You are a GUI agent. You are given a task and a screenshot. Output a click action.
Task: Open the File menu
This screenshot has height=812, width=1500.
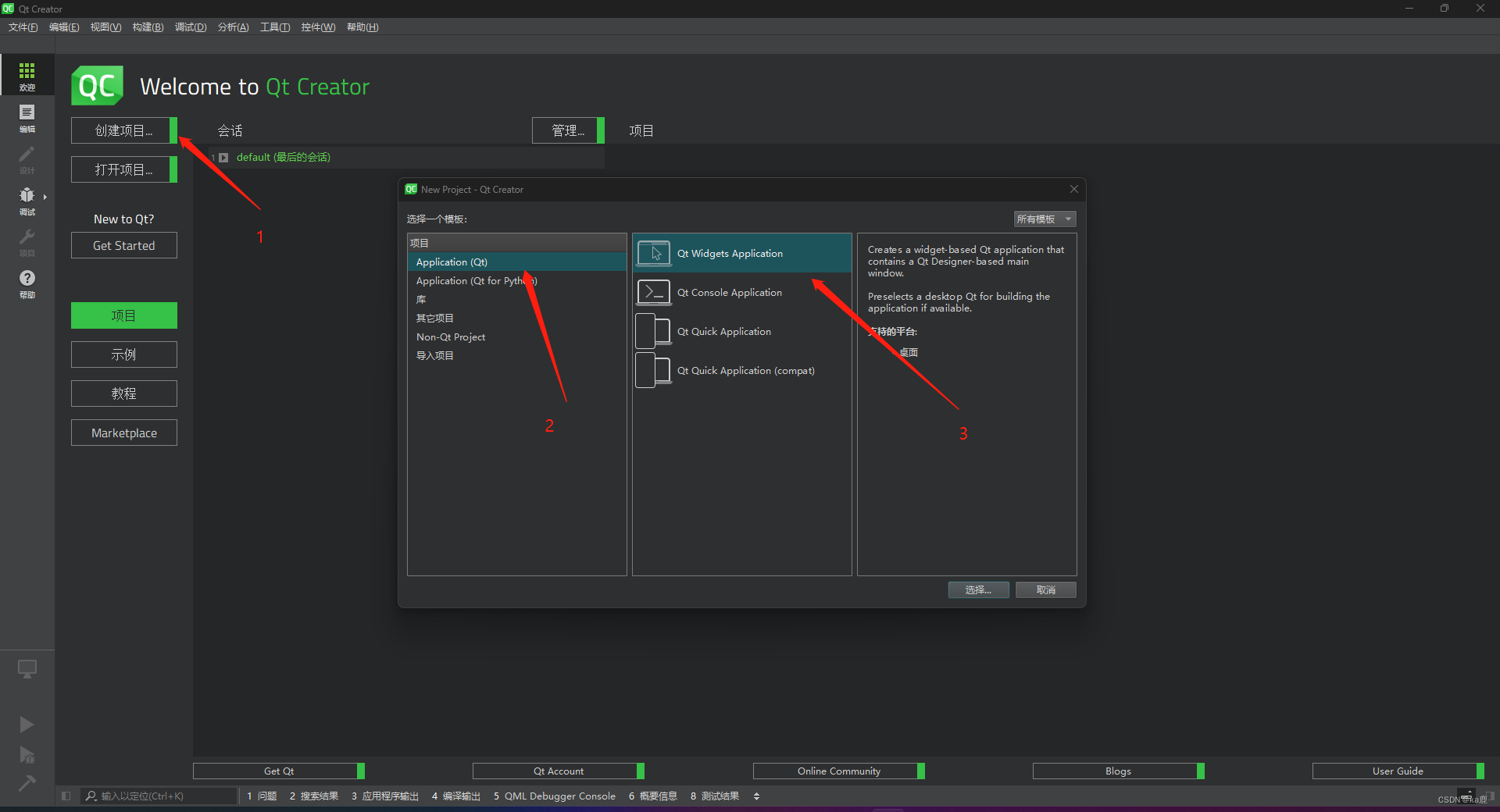click(23, 27)
